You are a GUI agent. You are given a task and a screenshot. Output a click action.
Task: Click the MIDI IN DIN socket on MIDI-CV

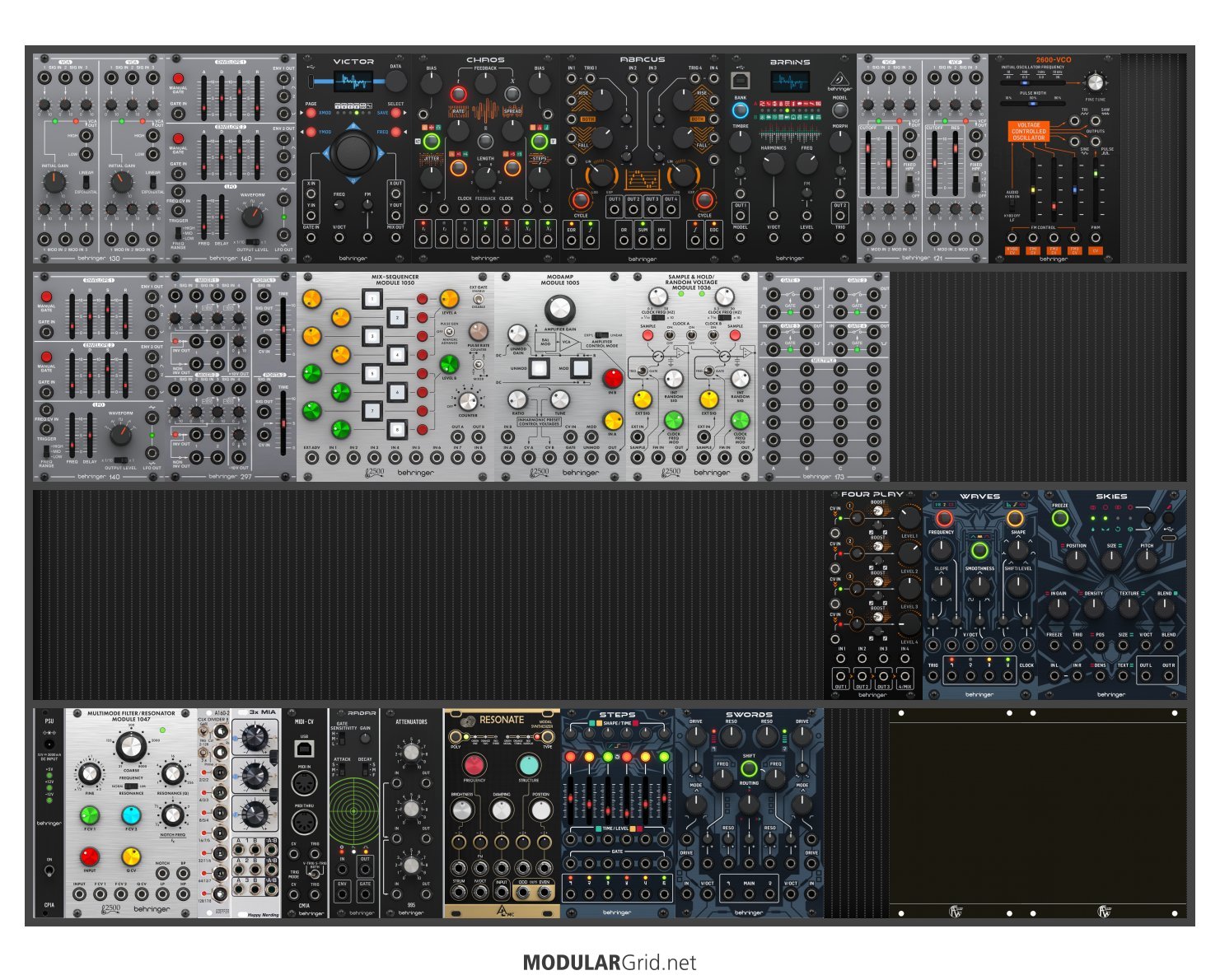point(304,785)
